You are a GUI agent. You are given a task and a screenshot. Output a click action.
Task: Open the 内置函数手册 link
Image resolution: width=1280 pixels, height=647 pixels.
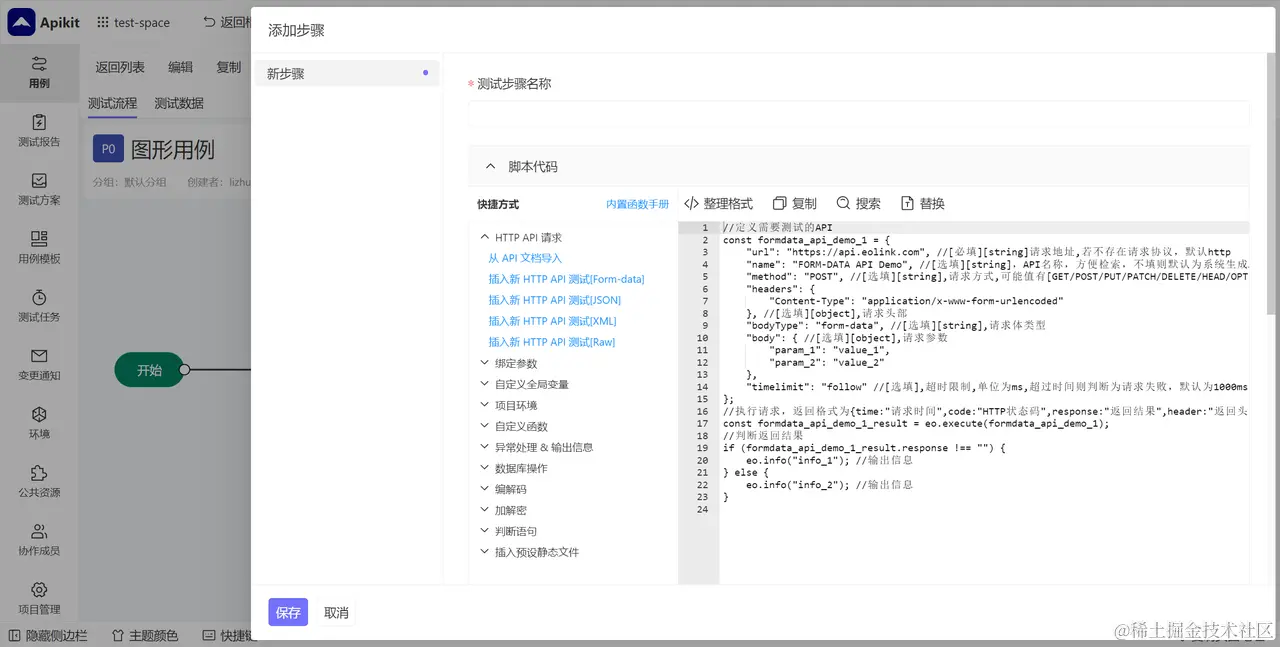(x=638, y=204)
